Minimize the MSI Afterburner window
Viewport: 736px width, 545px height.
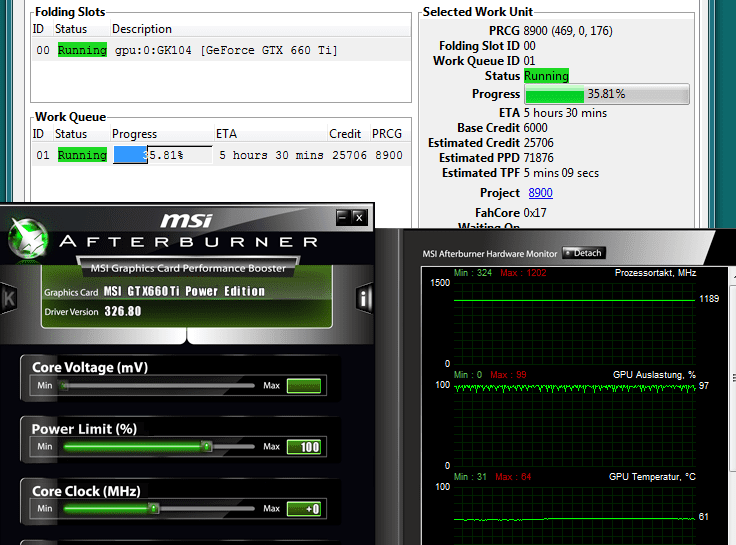[343, 217]
